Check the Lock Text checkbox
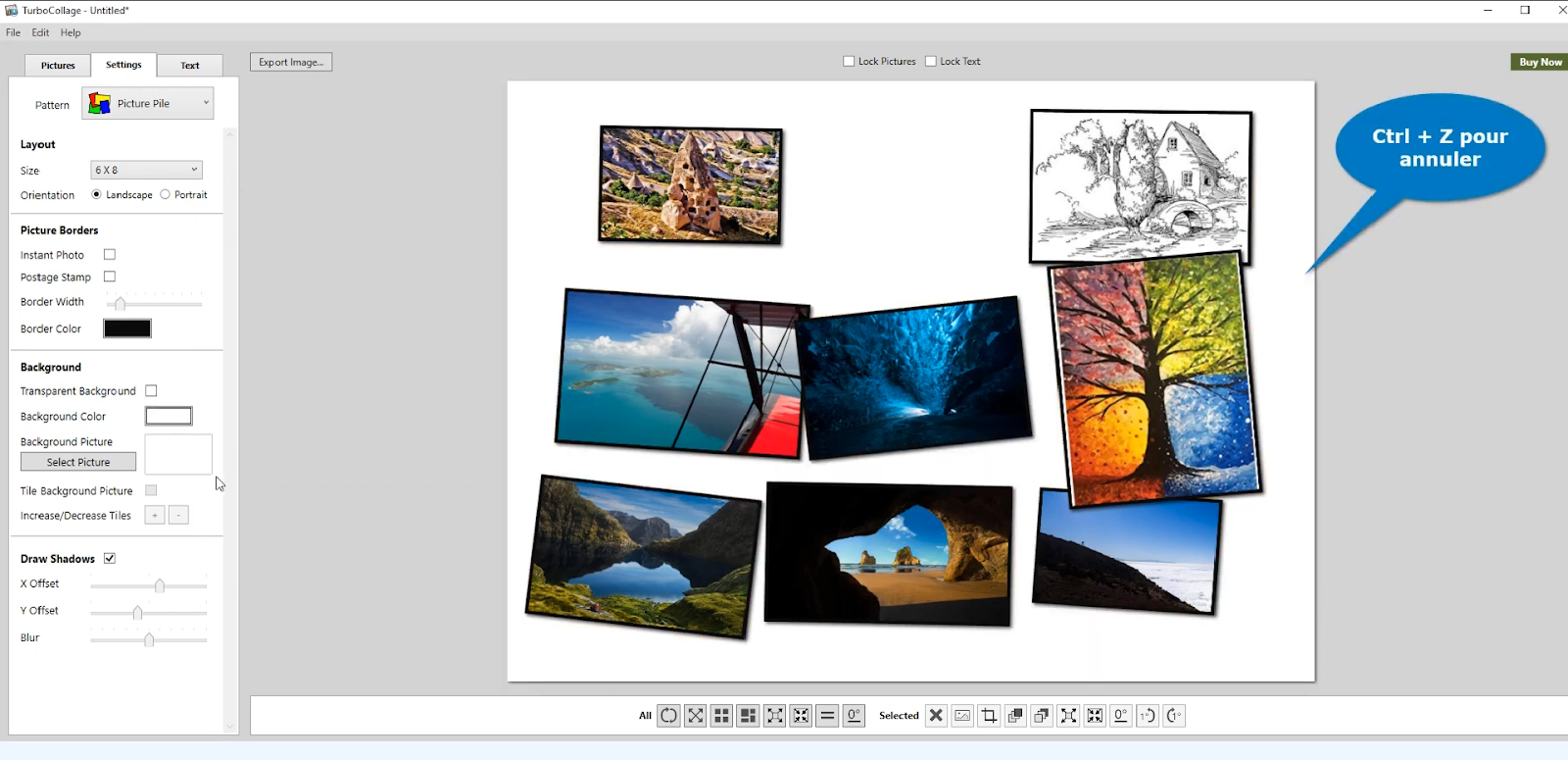Screen dimensions: 1568x760 (931, 62)
